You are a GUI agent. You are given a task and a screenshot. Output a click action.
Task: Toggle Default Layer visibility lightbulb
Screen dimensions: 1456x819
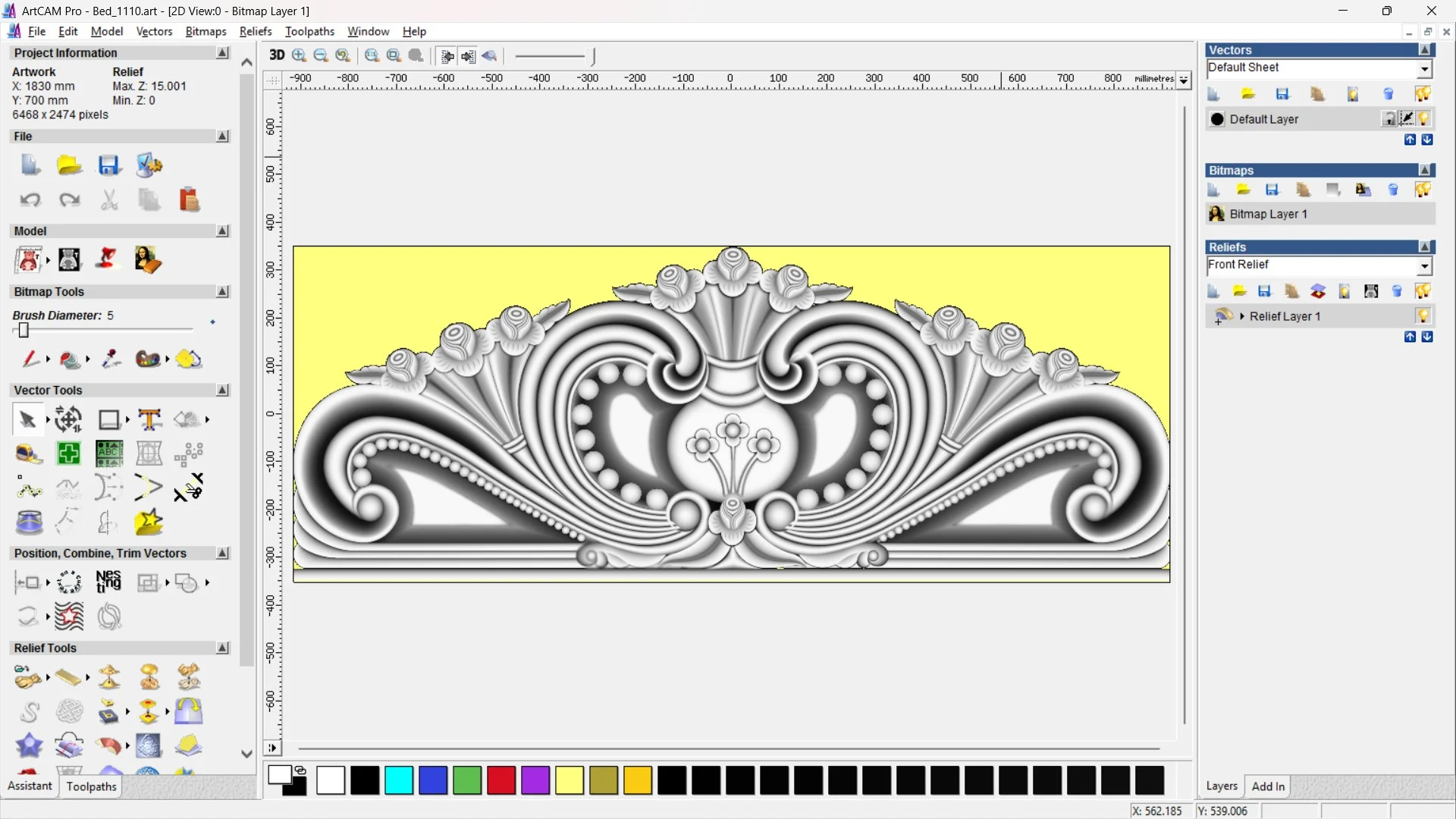coord(1424,119)
